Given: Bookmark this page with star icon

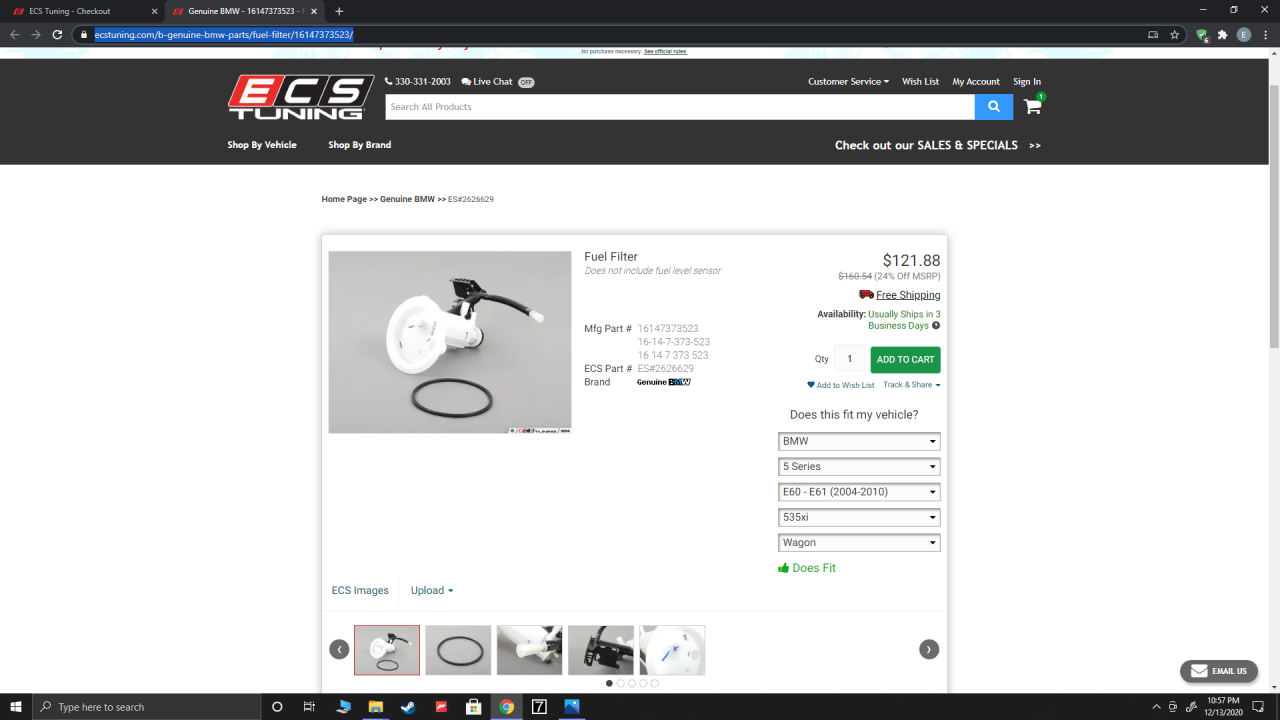Looking at the screenshot, I should [1175, 34].
